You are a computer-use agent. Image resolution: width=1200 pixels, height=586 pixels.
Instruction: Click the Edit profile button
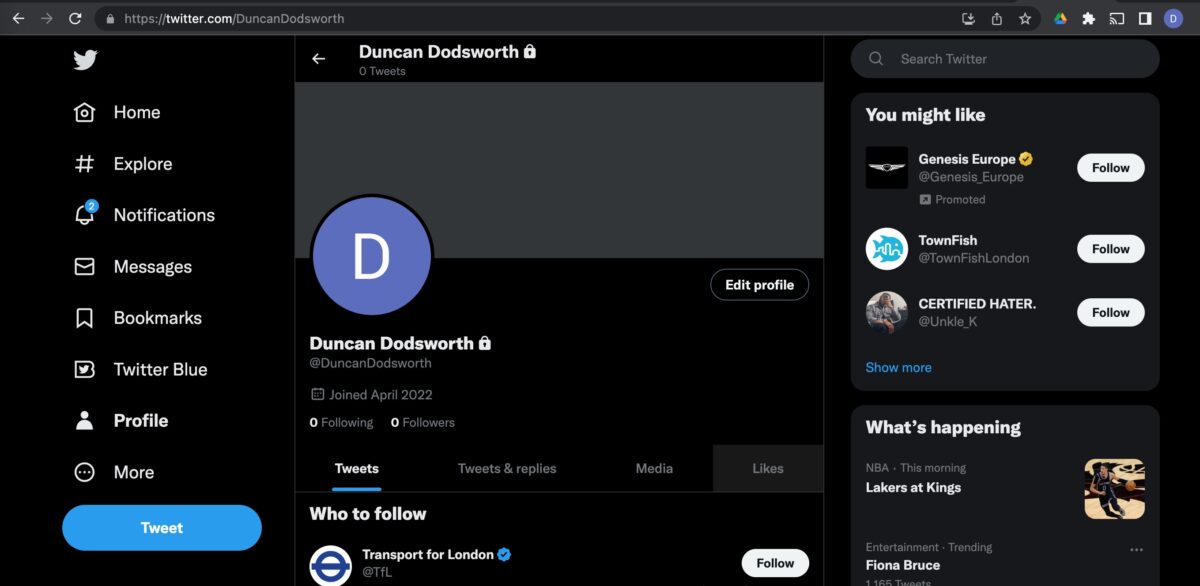pos(760,285)
